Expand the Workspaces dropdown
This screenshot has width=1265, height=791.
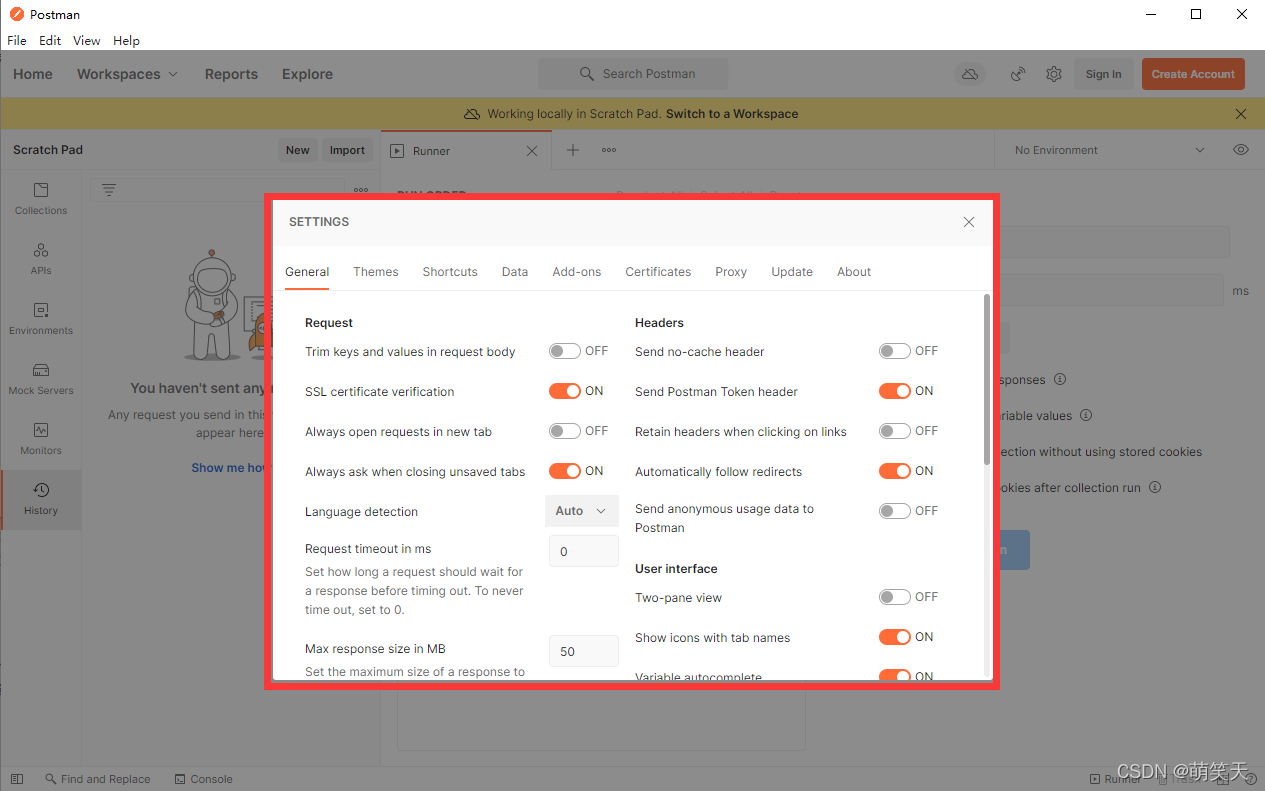point(127,74)
